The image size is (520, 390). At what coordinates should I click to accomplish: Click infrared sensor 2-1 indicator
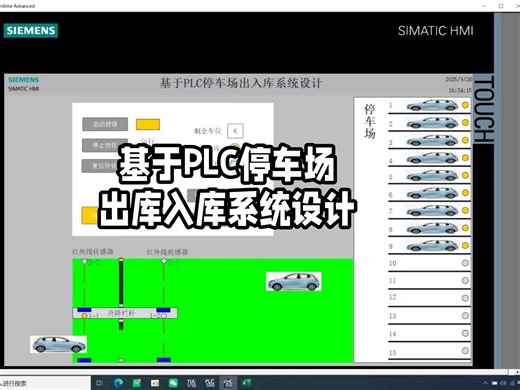[164, 261]
